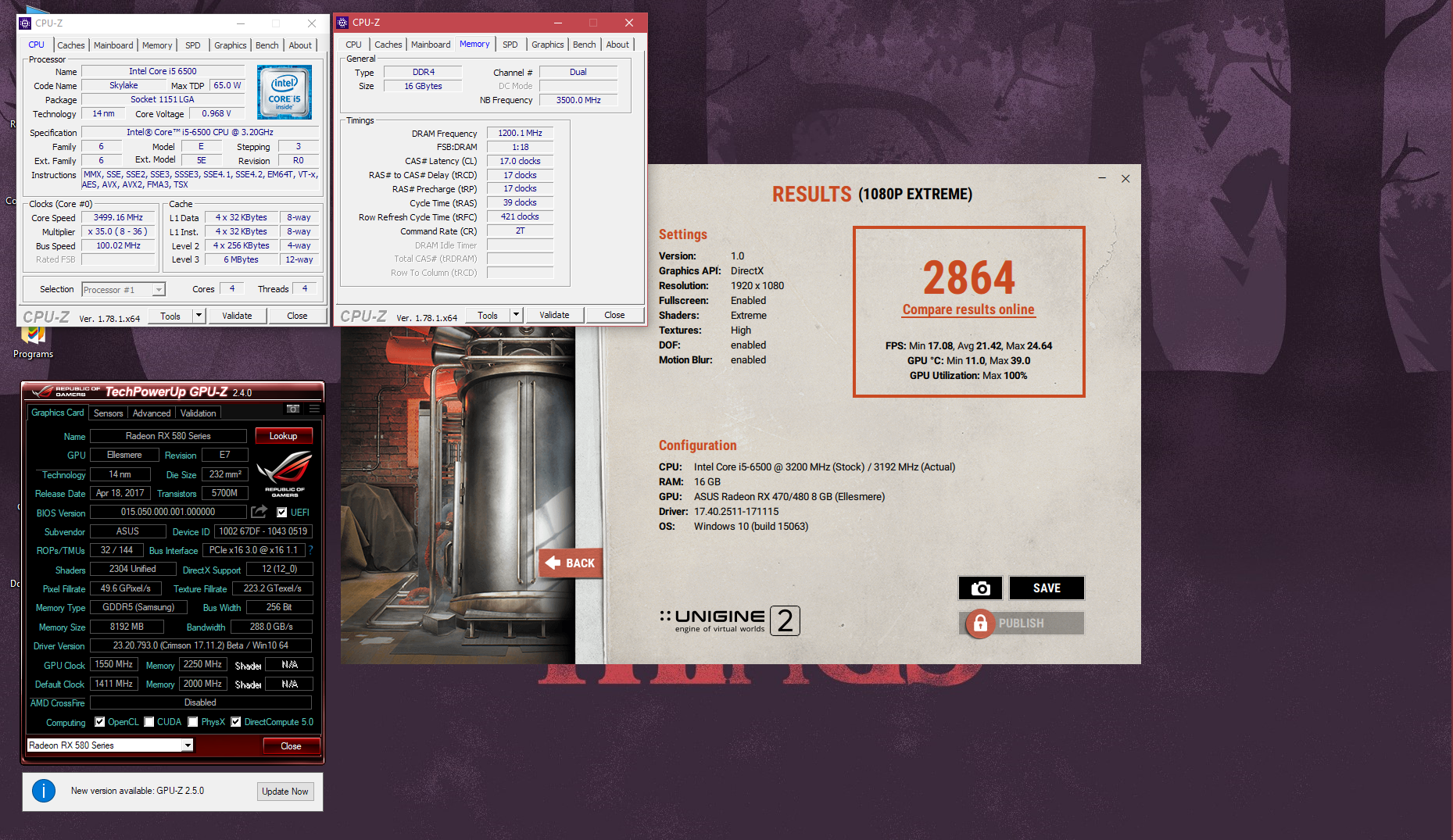
Task: Toggle the DirectCompute 5.0 checkbox
Action: click(235, 722)
